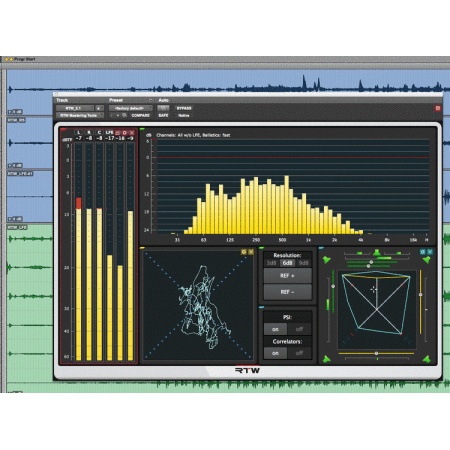Click the COMPARE button
The image size is (450, 450).
click(x=140, y=115)
